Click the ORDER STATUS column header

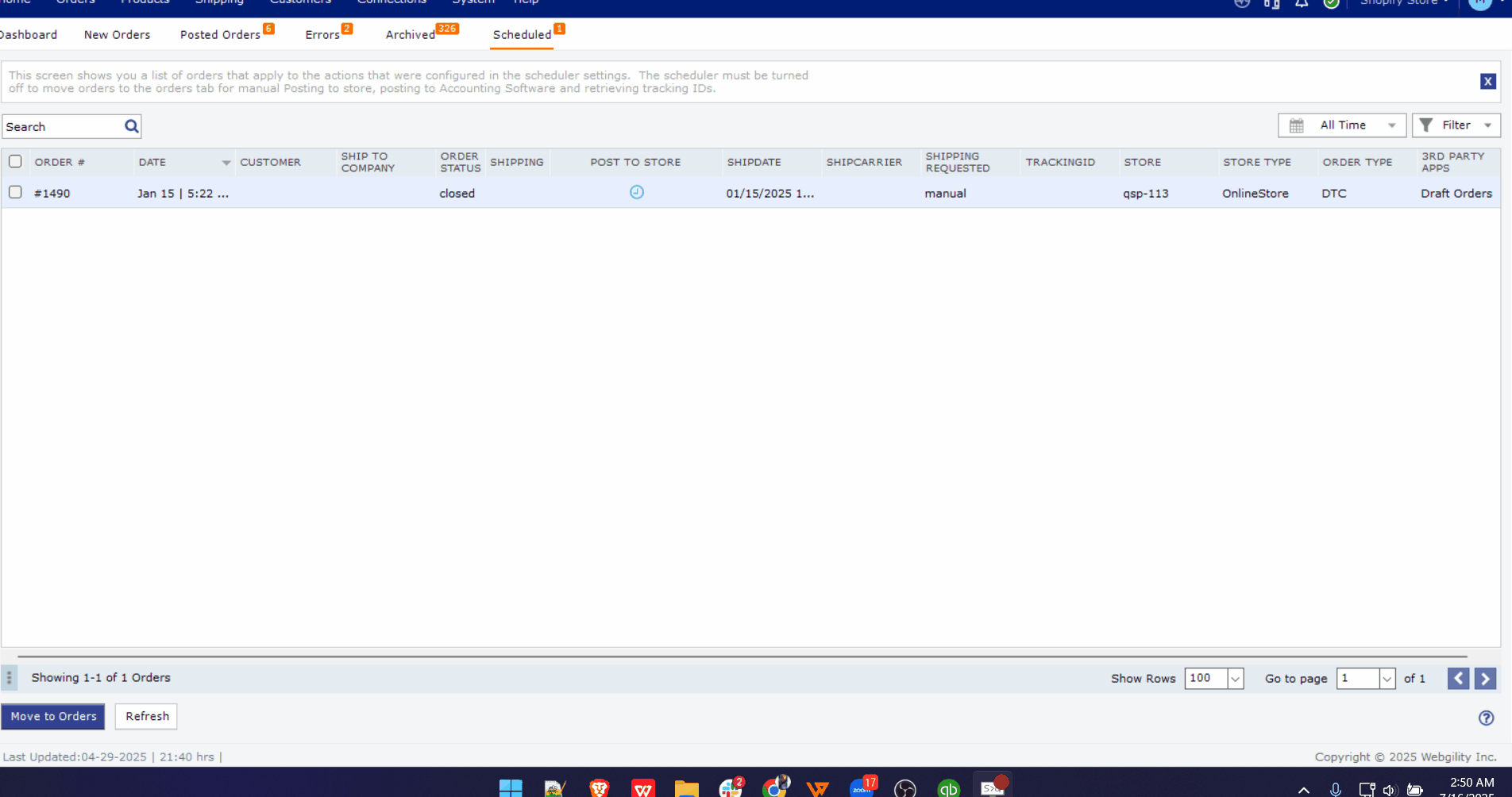tap(461, 162)
